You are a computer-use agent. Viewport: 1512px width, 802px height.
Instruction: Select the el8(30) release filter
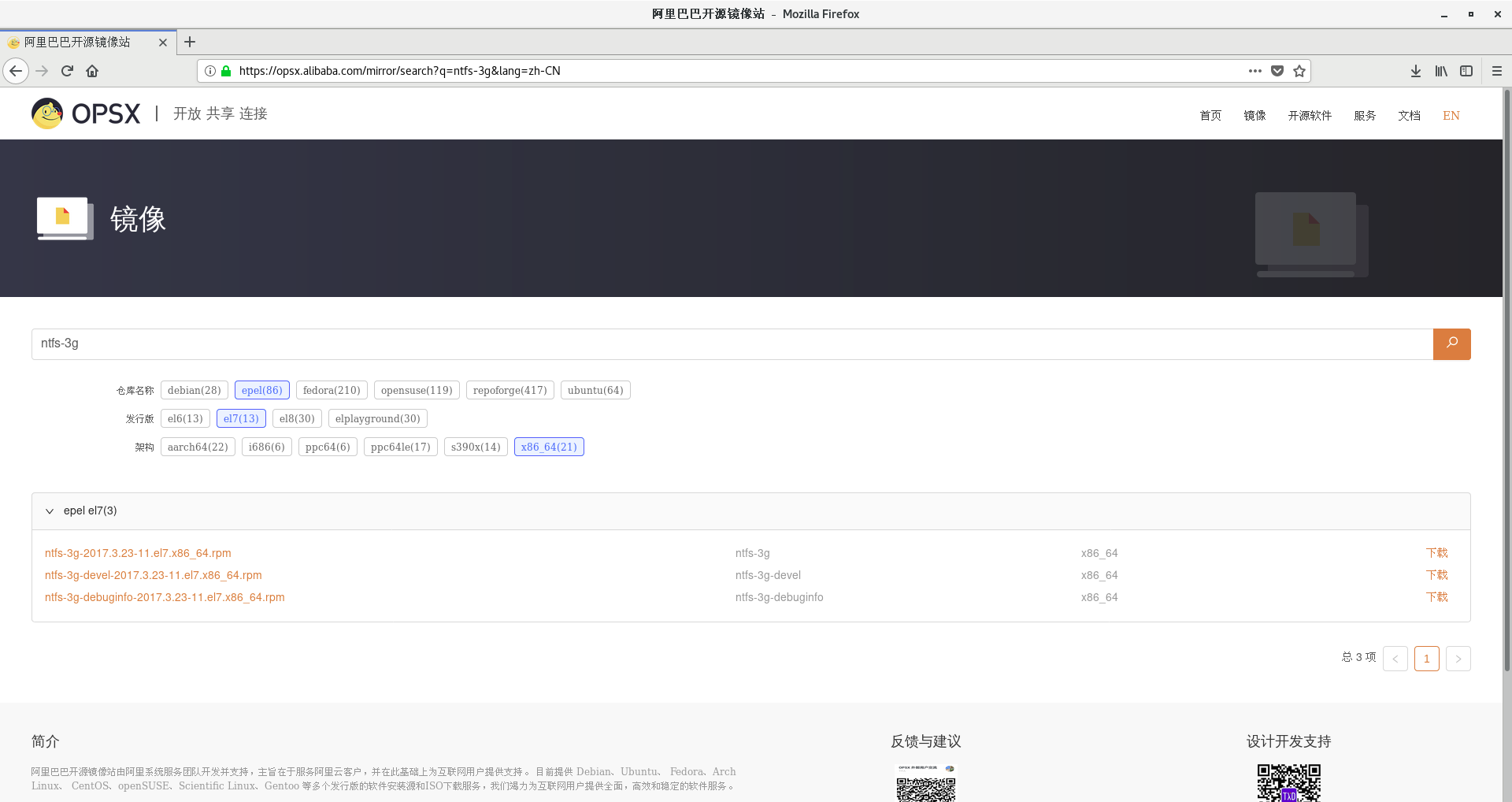point(297,418)
